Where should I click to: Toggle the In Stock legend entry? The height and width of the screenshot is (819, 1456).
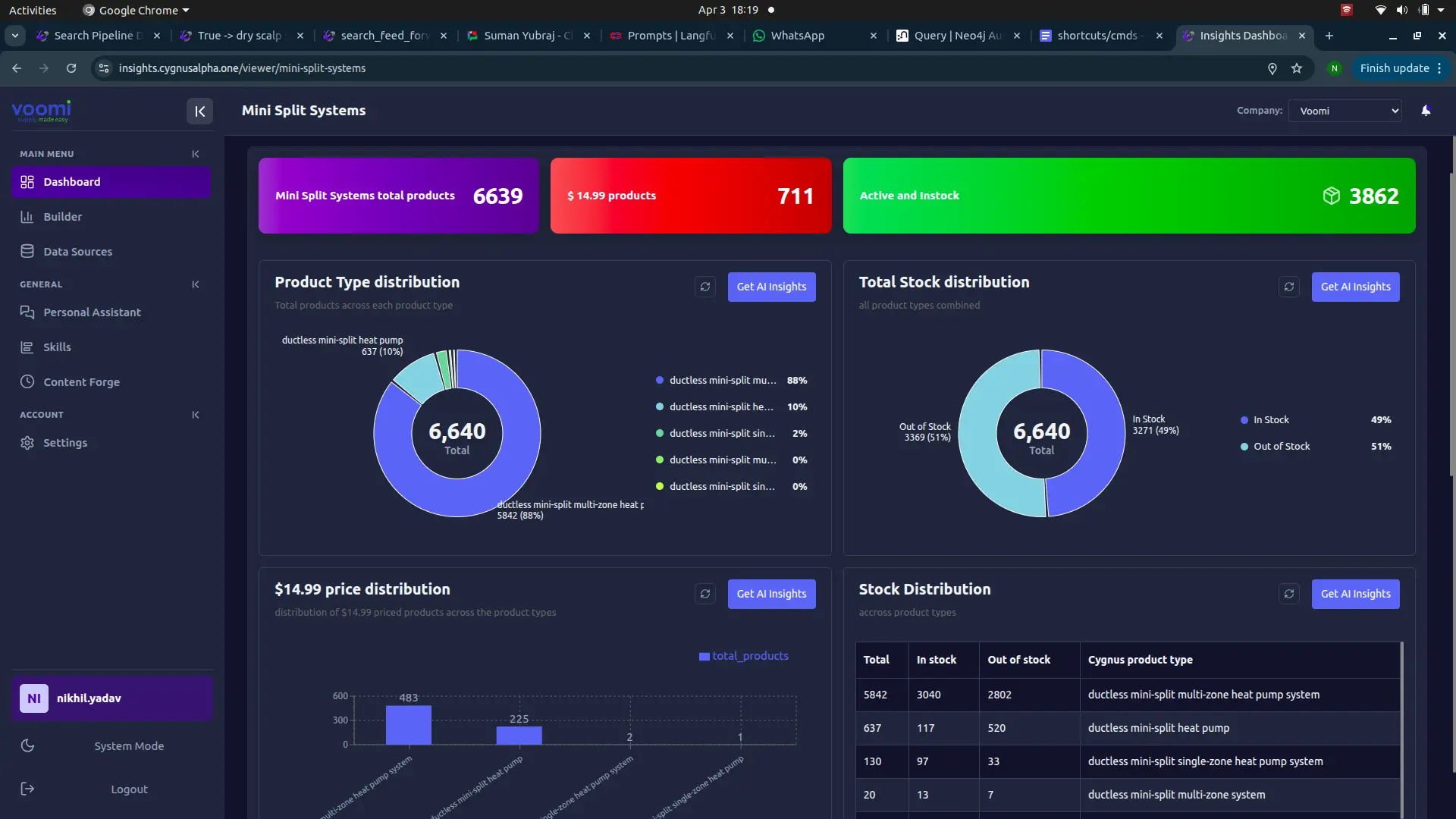(1315, 420)
